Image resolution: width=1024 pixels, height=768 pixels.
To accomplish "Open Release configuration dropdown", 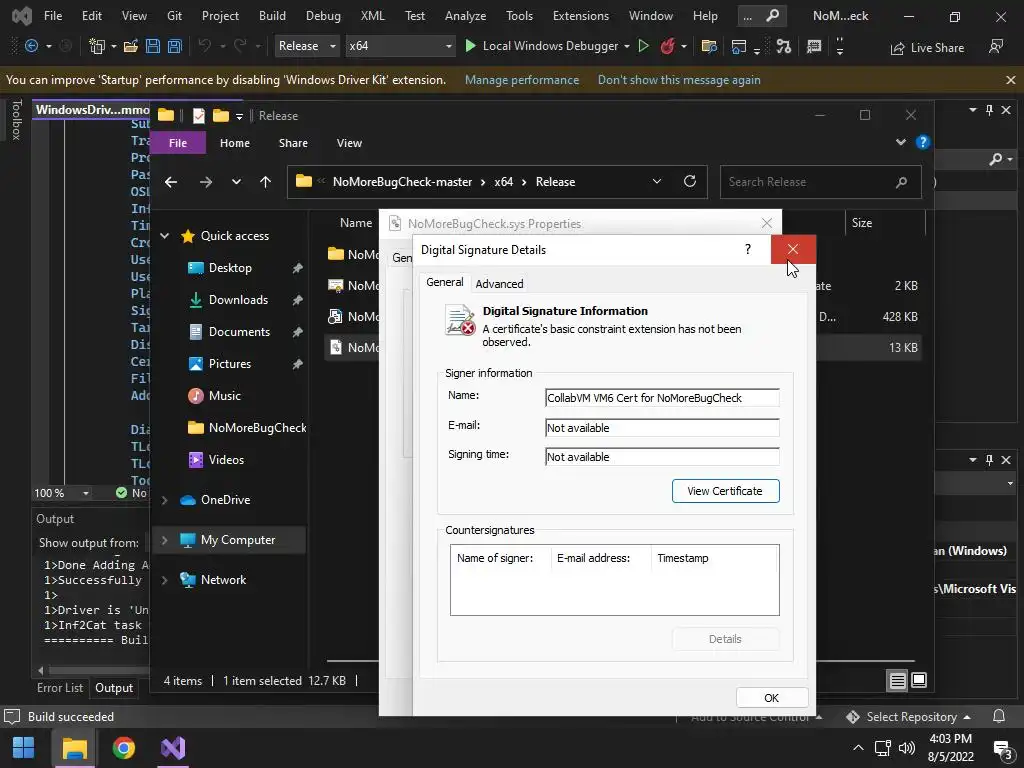I will pos(307,46).
